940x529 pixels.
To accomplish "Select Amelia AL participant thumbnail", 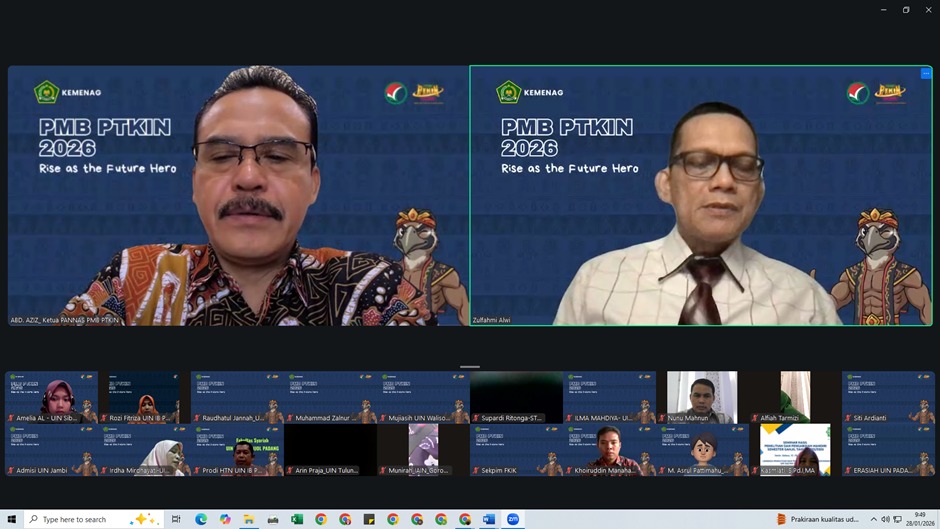I will click(x=51, y=397).
